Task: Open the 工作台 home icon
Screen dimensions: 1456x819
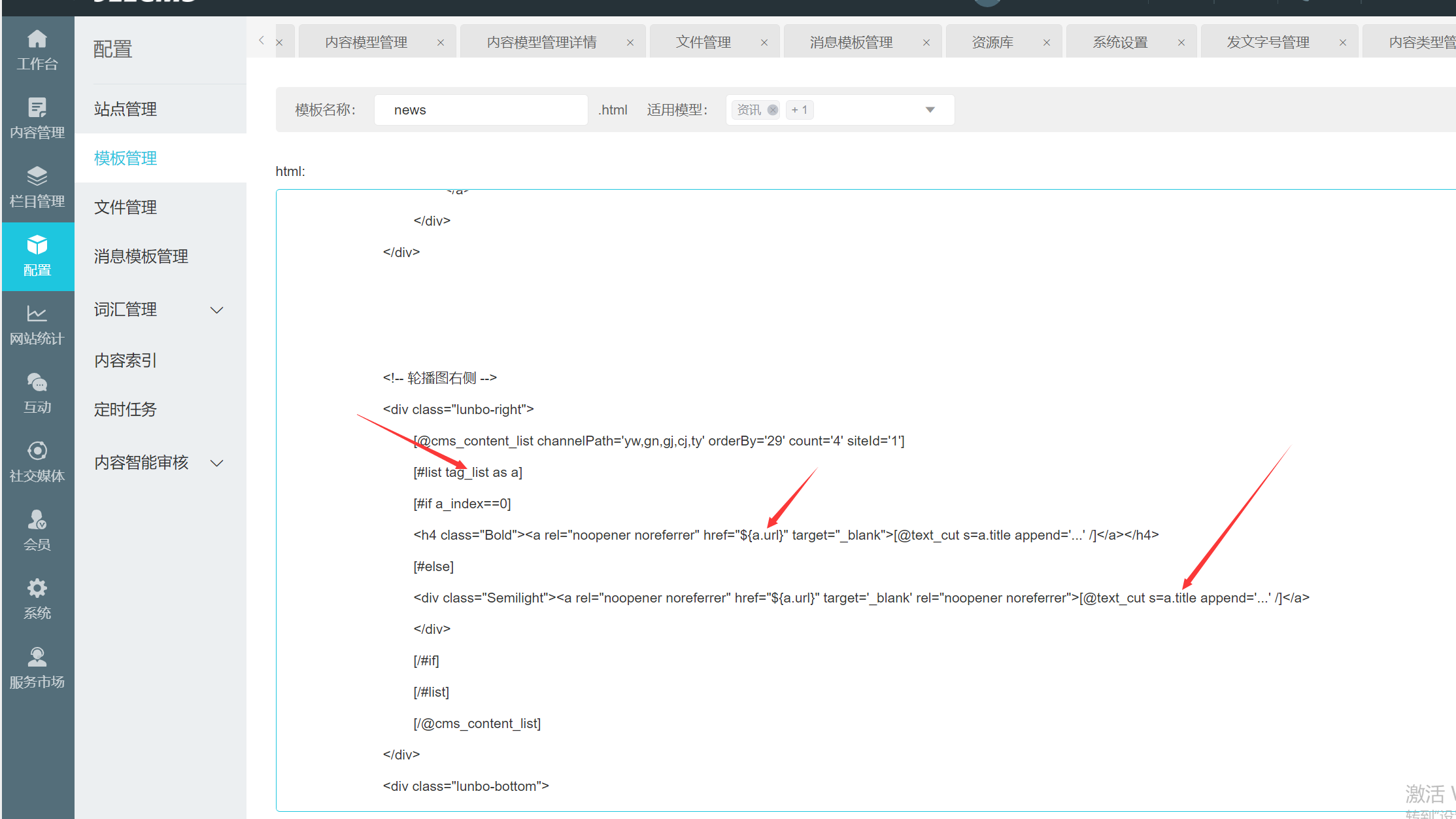Action: 37,39
